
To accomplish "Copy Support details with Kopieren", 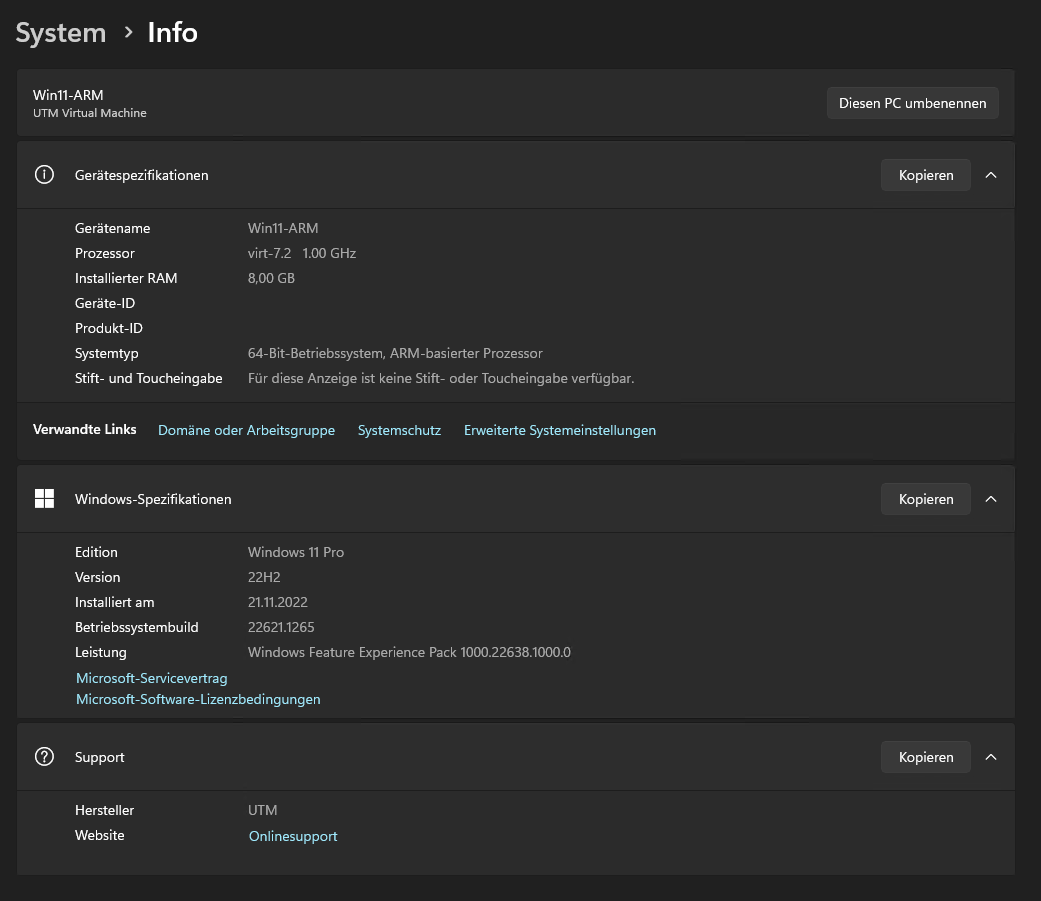I will tap(925, 757).
